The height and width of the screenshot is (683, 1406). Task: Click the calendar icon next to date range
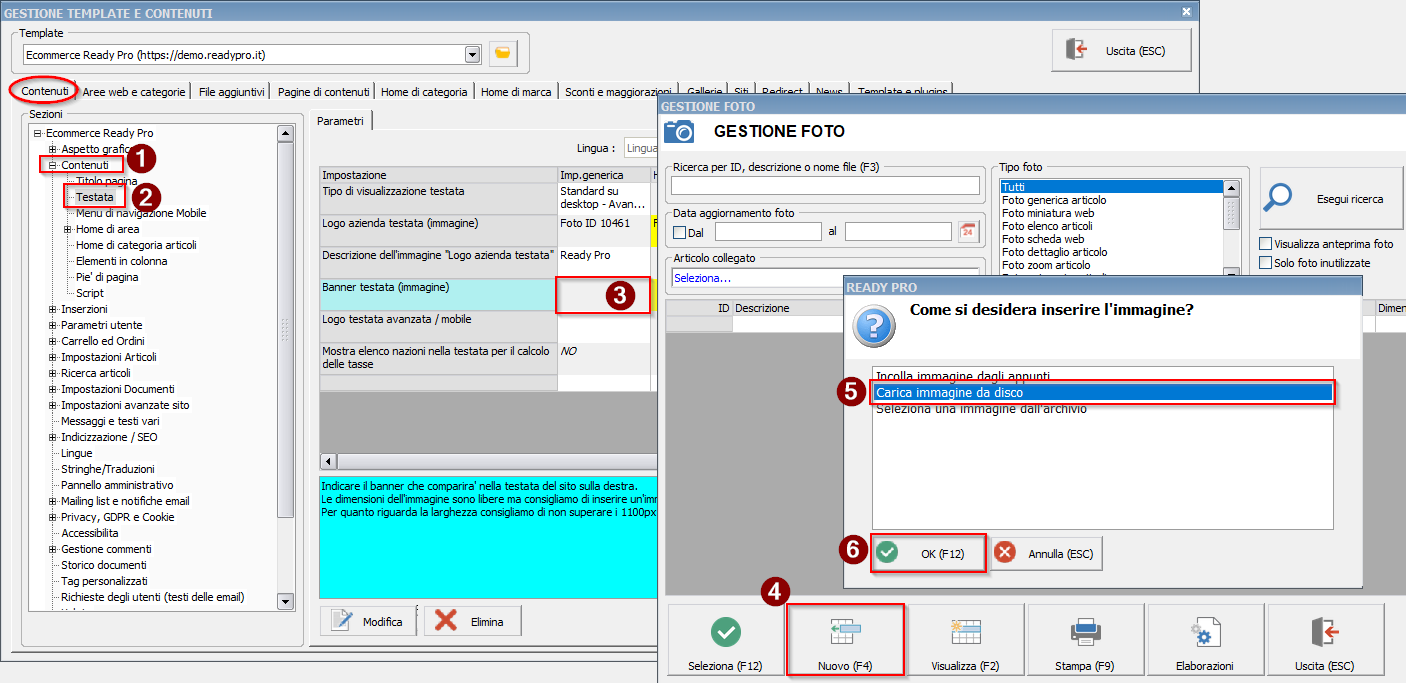(968, 232)
